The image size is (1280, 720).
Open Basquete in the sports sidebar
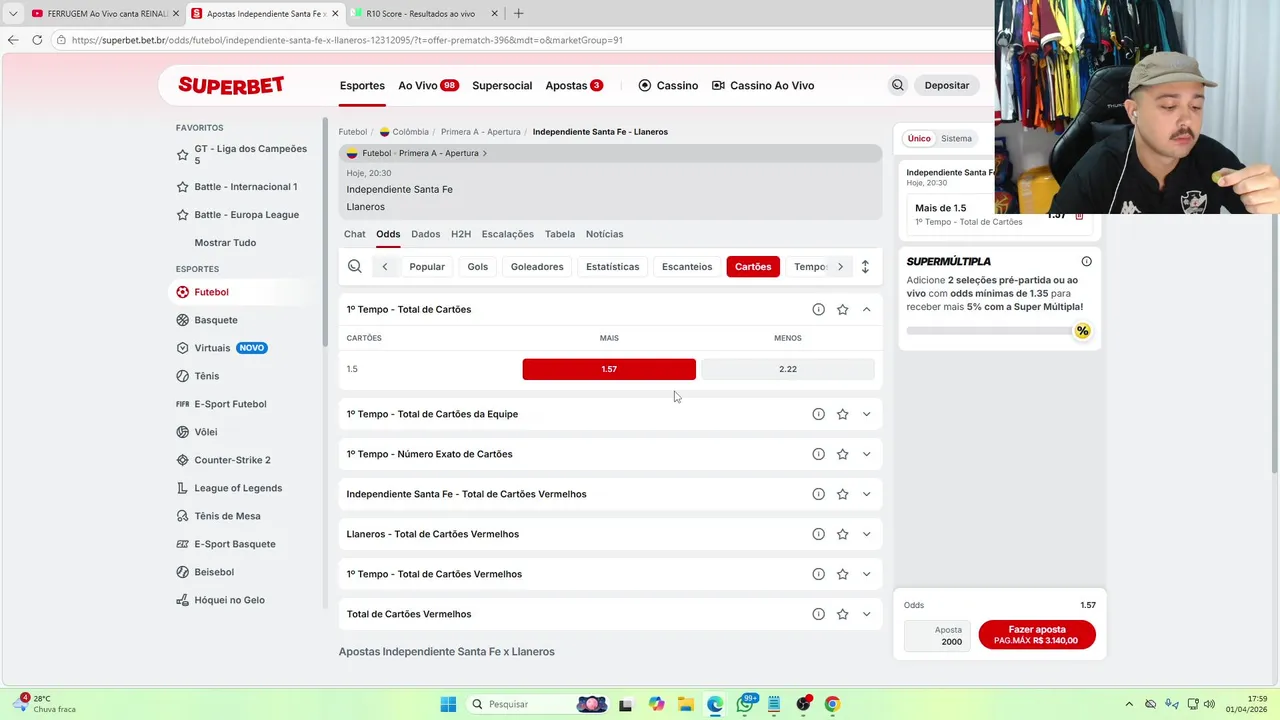216,320
